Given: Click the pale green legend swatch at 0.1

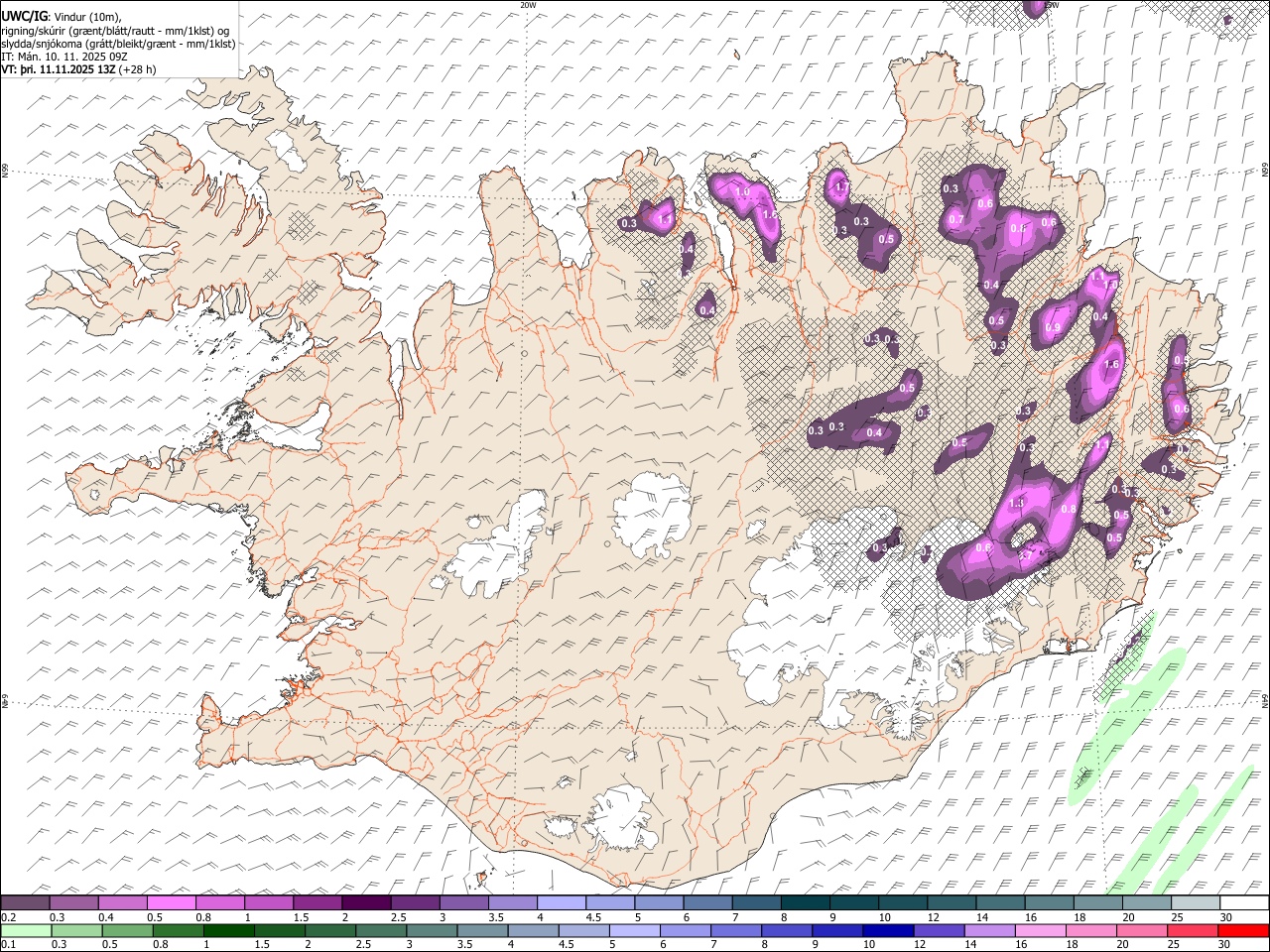Looking at the screenshot, I should pyautogui.click(x=26, y=930).
